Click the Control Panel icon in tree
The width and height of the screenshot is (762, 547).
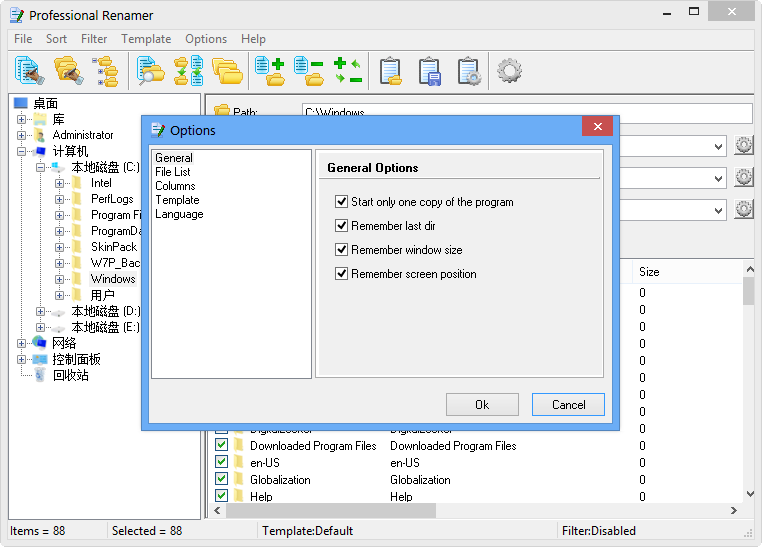click(x=40, y=359)
